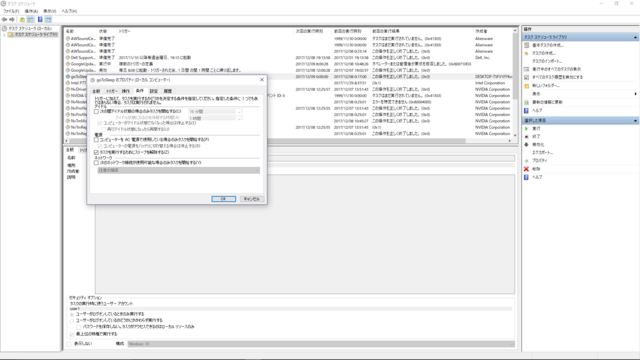This screenshot has height=360, width=640.
Task: Click the red 削除 delete icon
Action: [x=527, y=169]
